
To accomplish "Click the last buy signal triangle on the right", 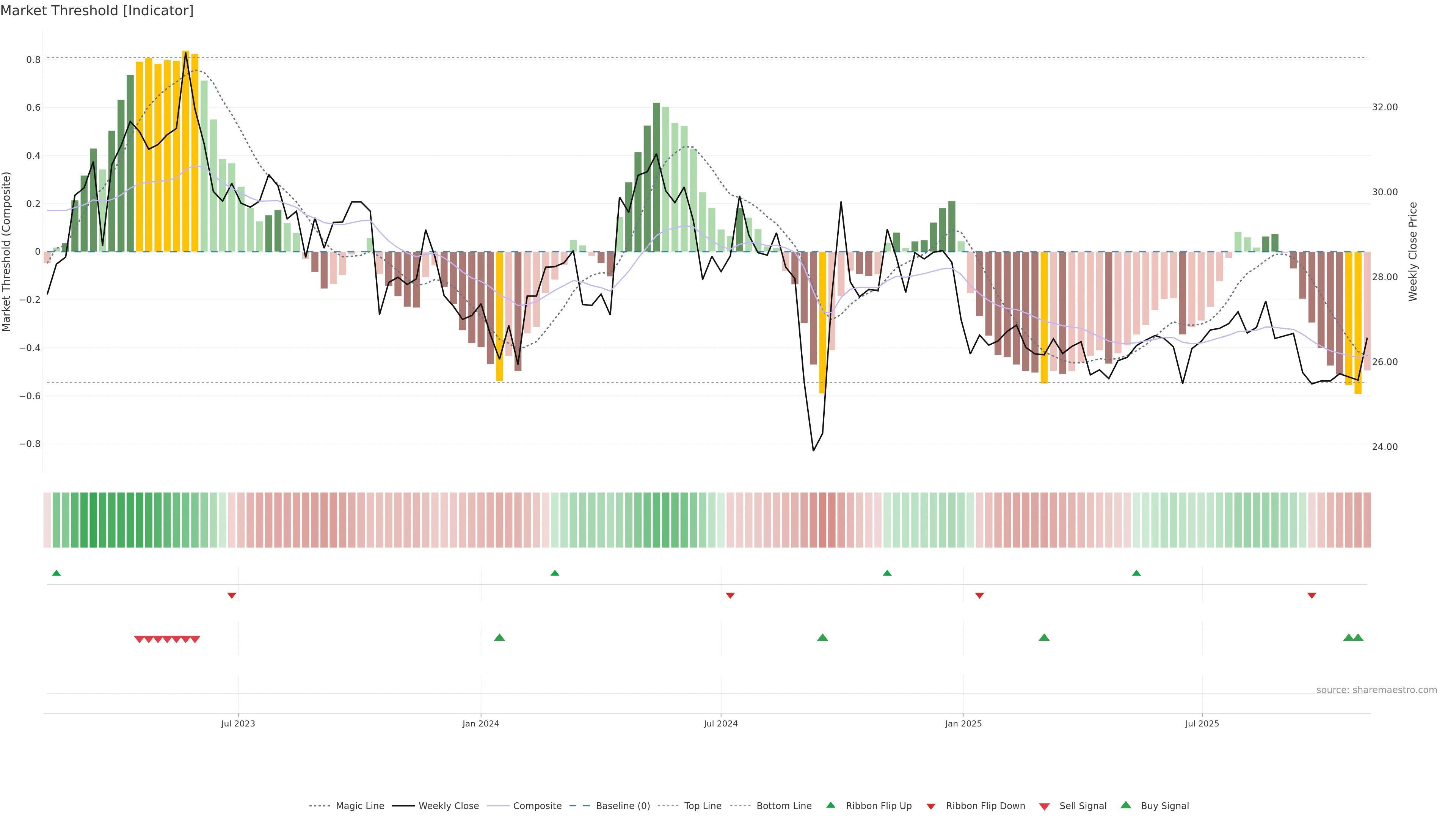I will 1358,637.
